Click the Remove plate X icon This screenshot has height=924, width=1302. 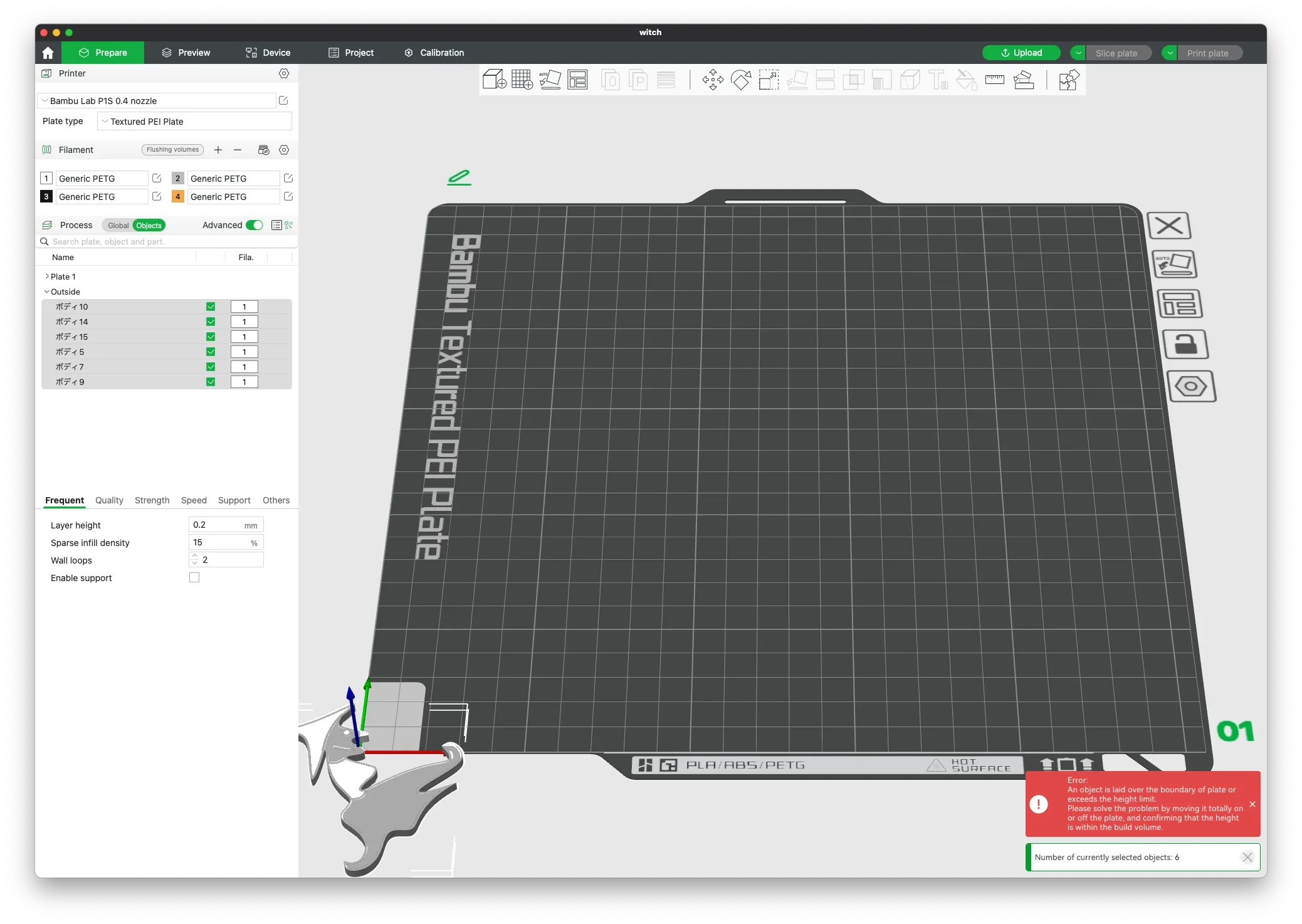click(1168, 226)
